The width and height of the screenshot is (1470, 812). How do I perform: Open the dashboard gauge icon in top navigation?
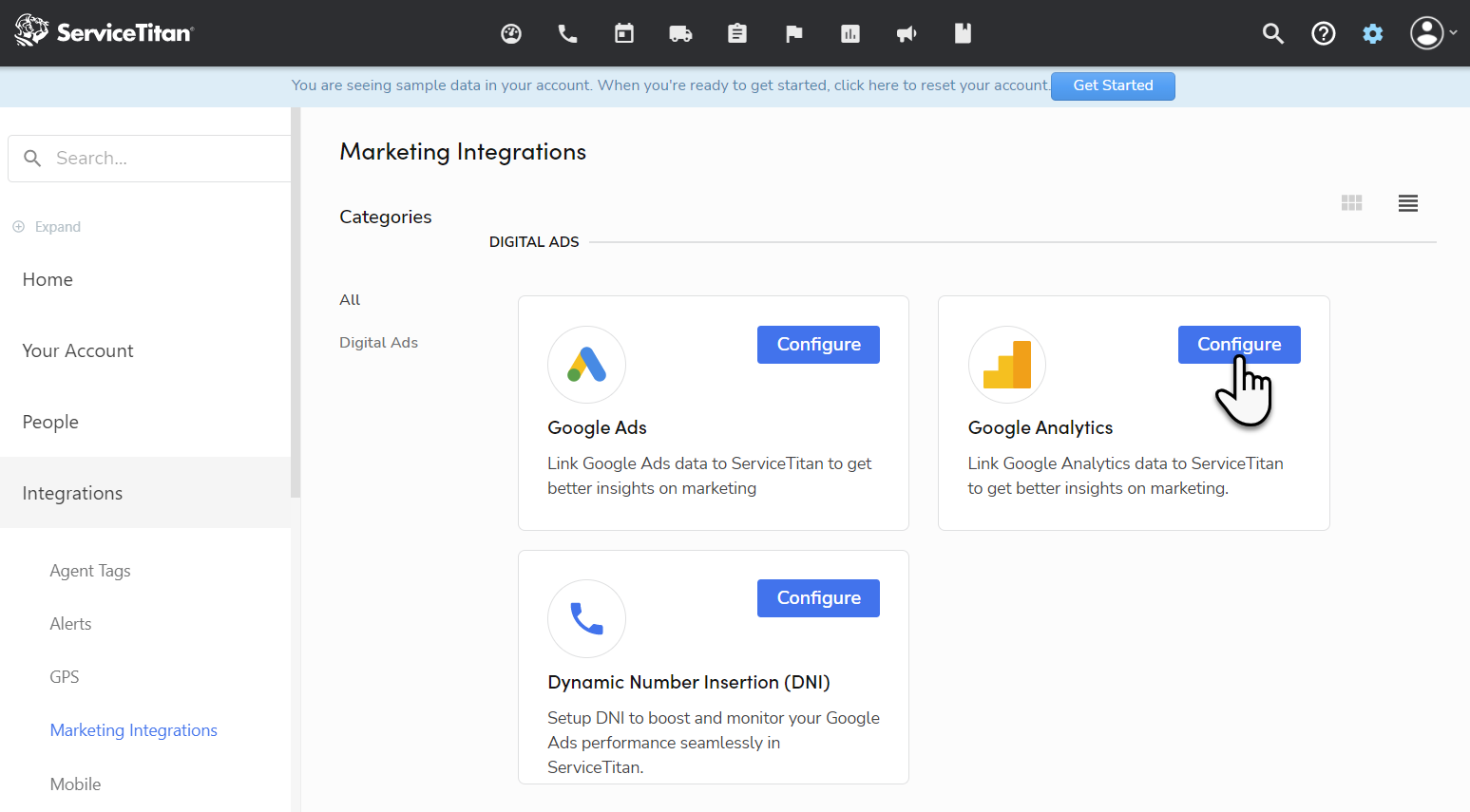click(511, 34)
